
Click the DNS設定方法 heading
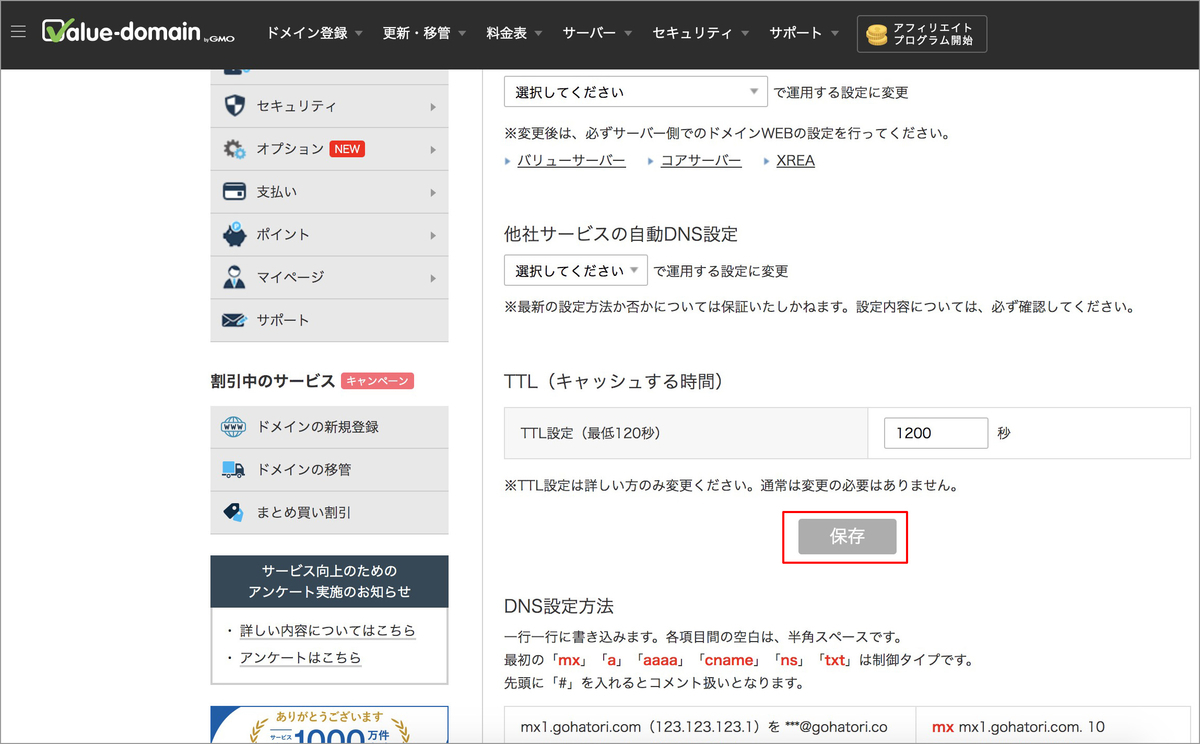559,606
